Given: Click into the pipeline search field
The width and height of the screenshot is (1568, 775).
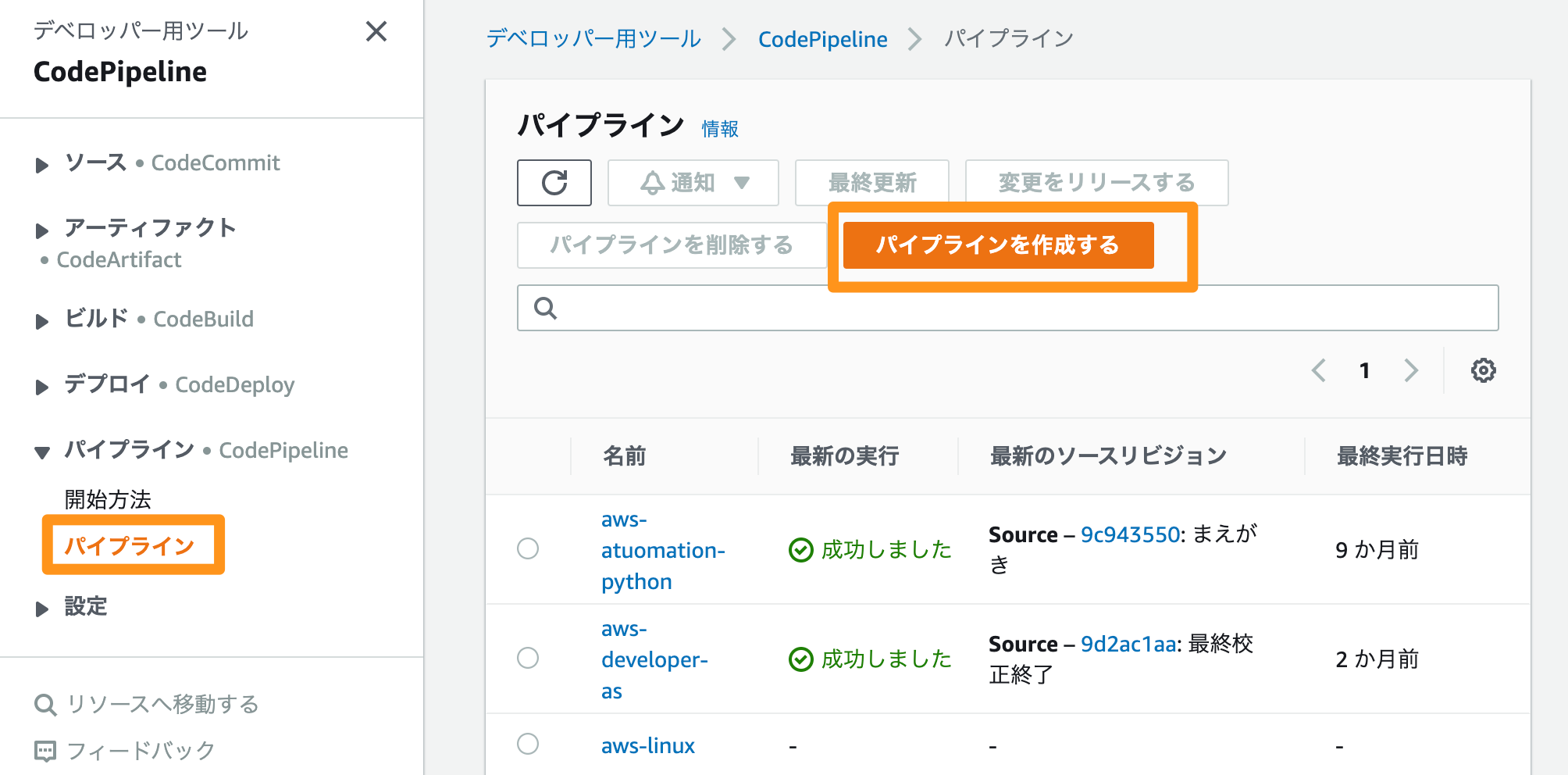Looking at the screenshot, I should point(1007,308).
